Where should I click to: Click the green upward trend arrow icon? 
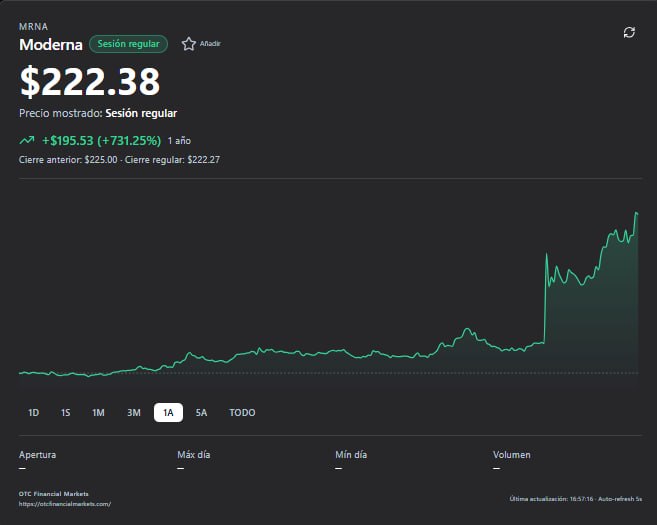[27, 140]
